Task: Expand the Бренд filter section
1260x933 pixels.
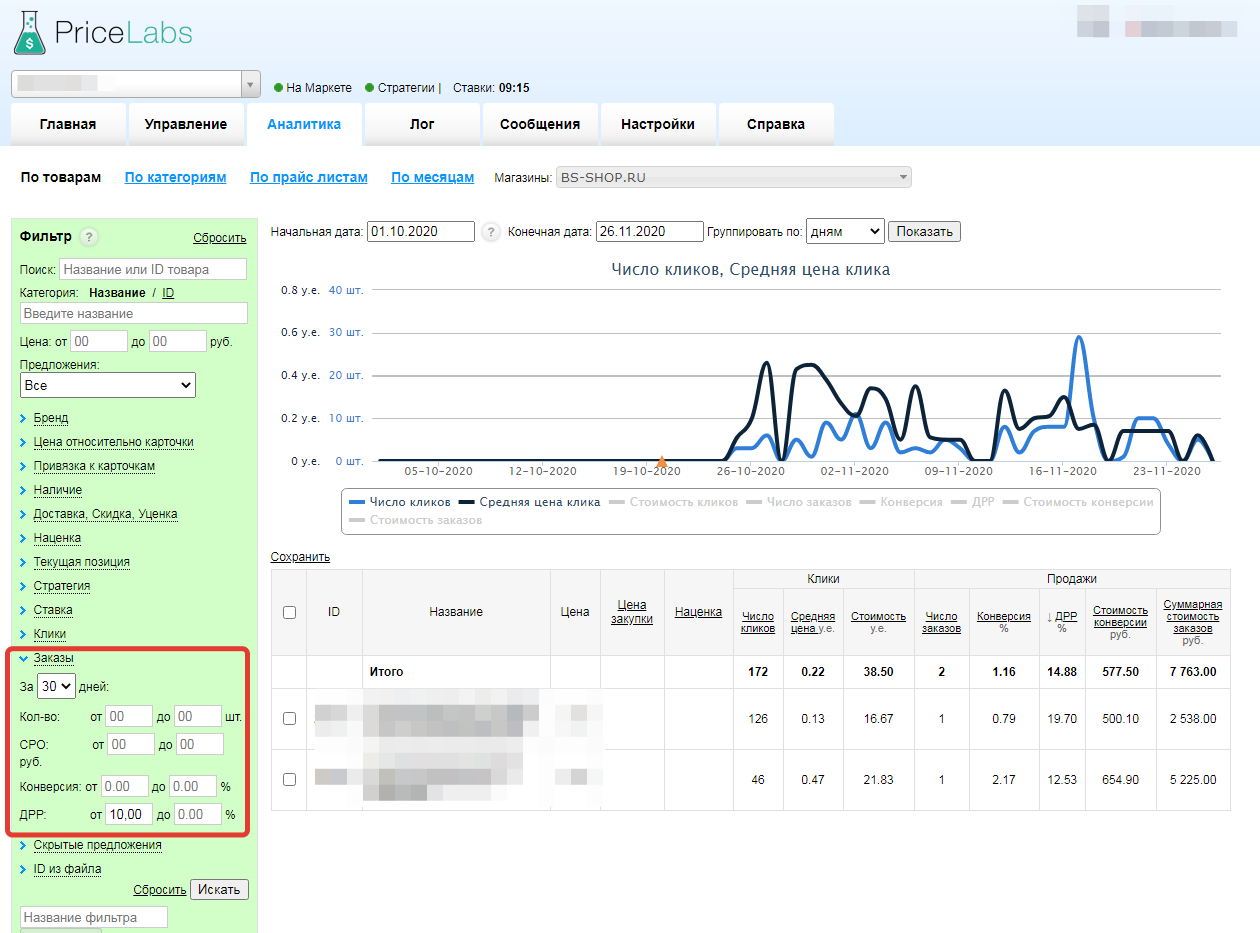Action: (51, 418)
